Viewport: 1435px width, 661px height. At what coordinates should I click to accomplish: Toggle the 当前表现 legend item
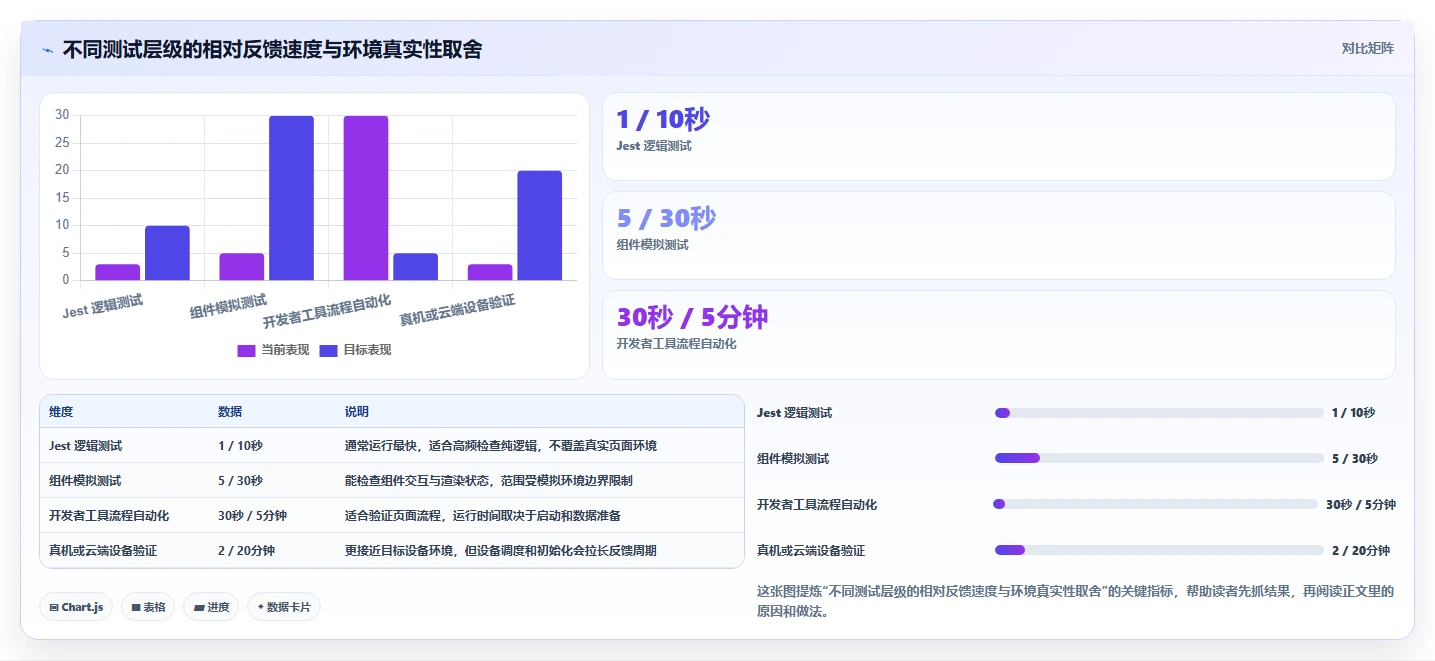pyautogui.click(x=273, y=350)
